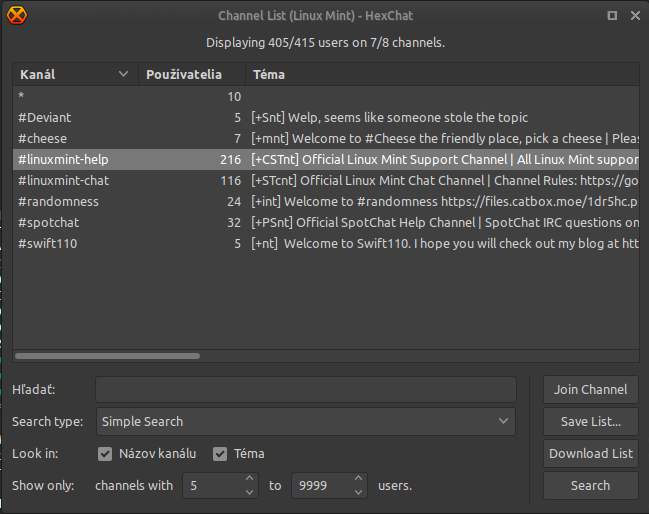
Task: Focus the Hľadať search text field
Action: point(306,390)
